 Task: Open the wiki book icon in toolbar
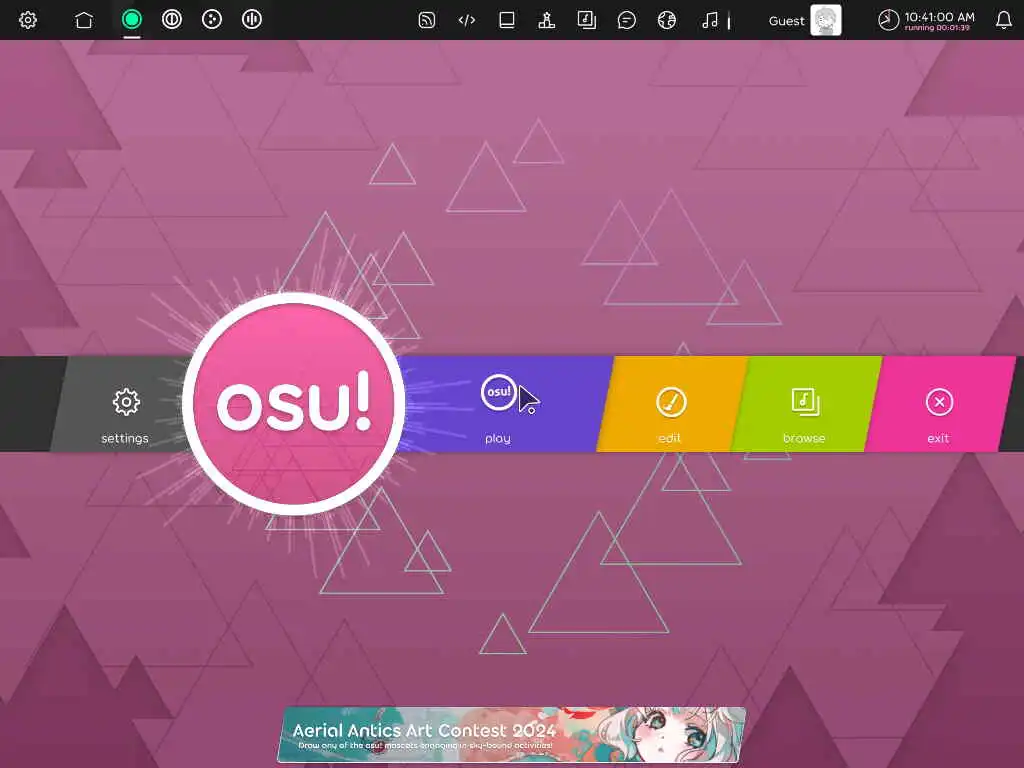[507, 20]
